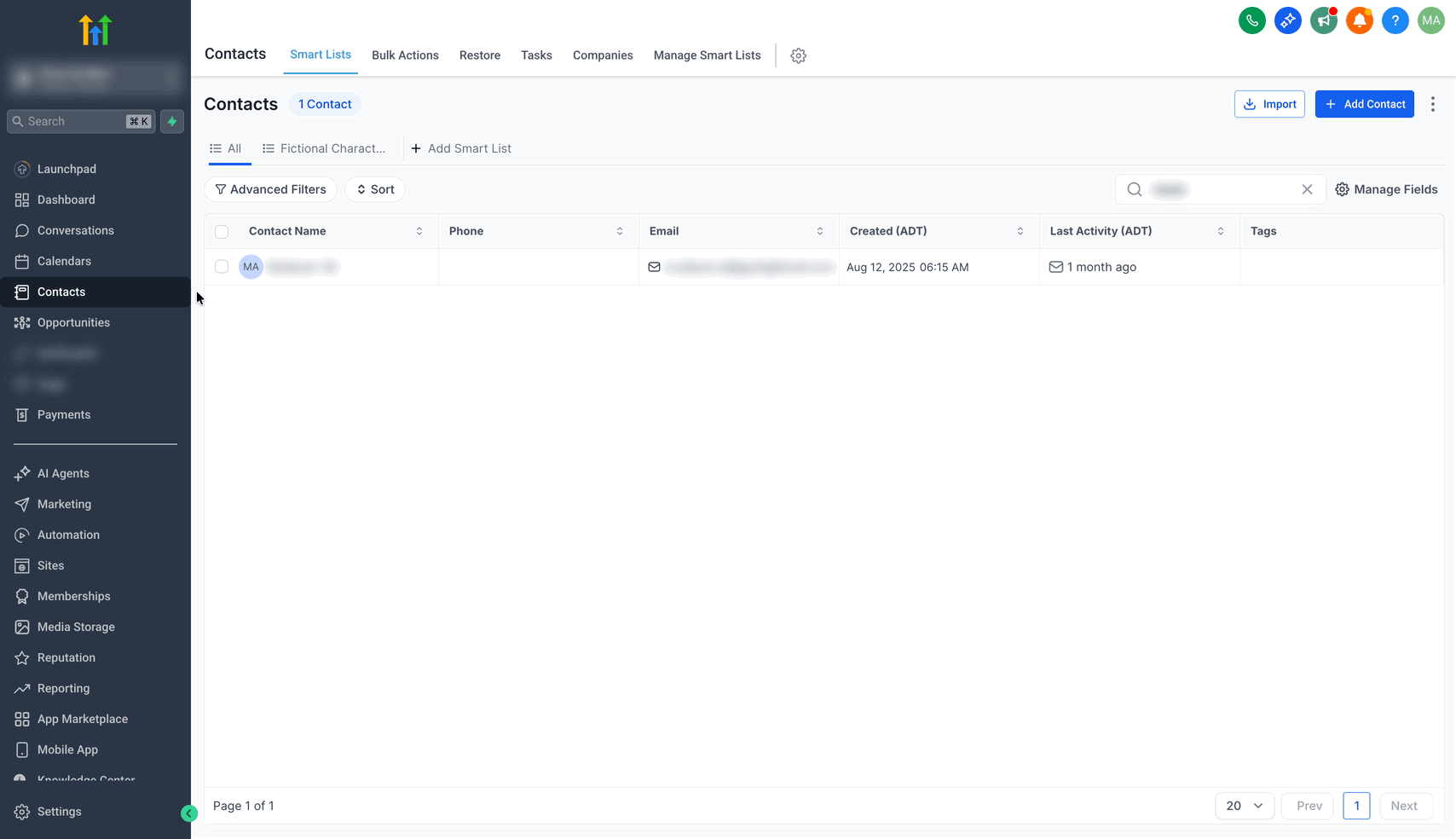
Task: Open the three-dot more options menu
Action: click(x=1432, y=104)
